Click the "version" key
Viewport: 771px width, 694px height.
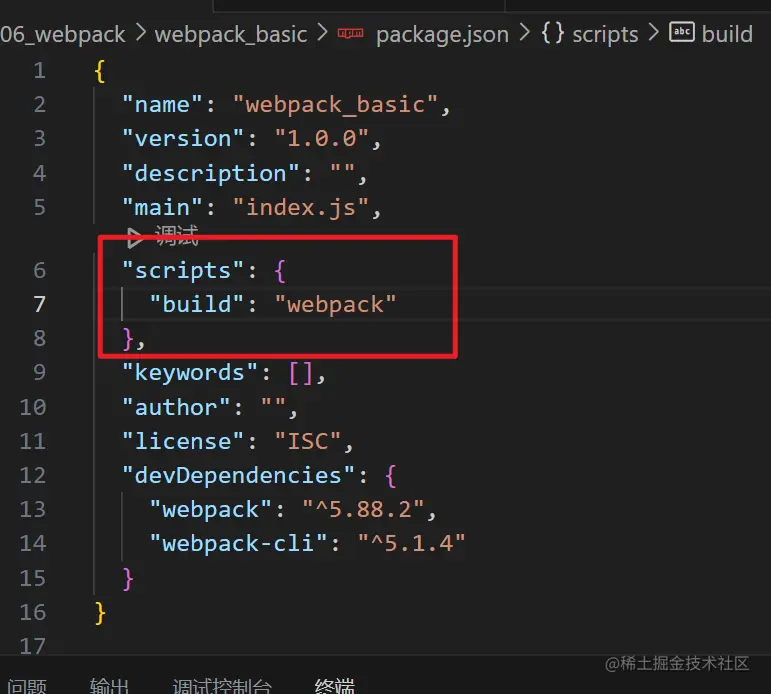[182, 139]
